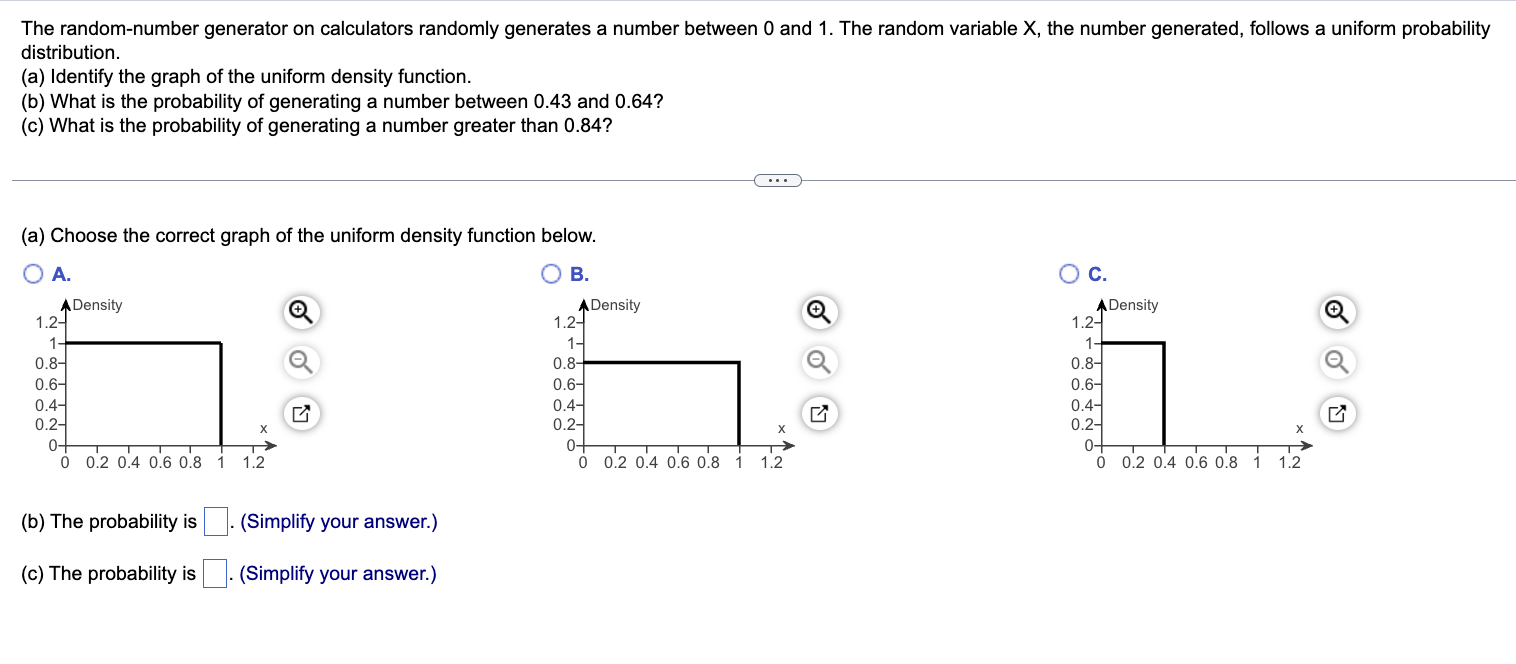Zoom in on graph B

click(818, 312)
